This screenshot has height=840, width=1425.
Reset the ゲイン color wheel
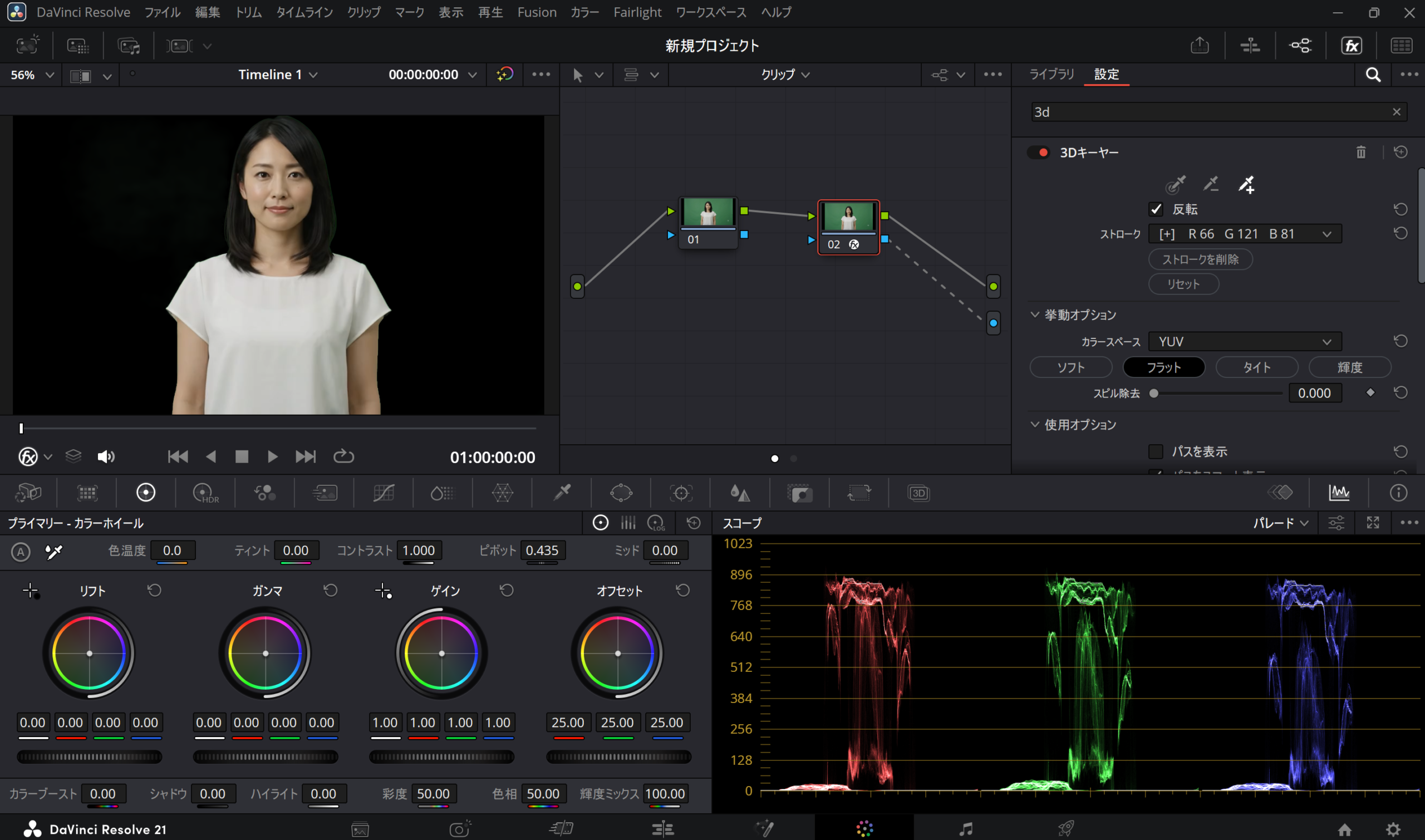coord(507,591)
